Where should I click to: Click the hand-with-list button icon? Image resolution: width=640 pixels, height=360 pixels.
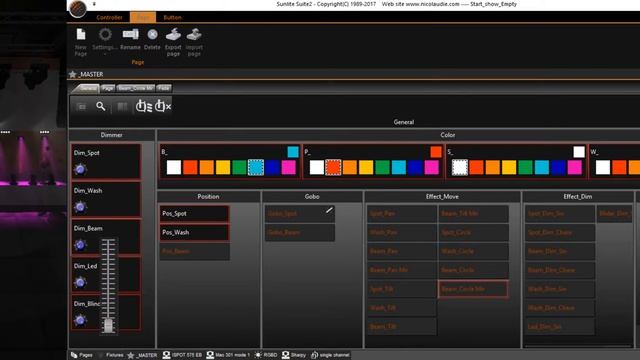[144, 106]
